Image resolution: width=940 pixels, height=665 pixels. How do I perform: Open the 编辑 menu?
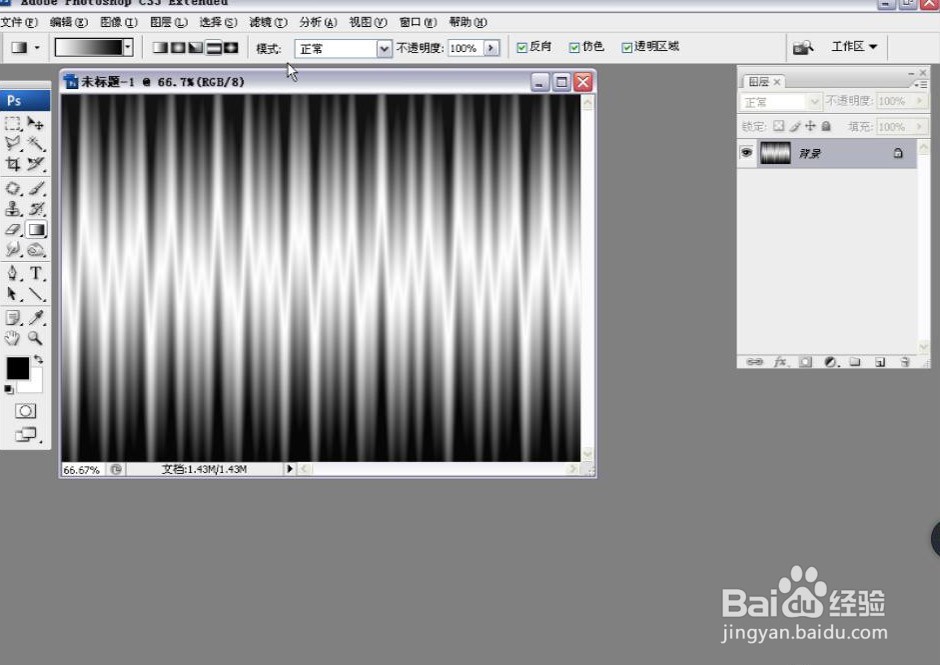68,22
